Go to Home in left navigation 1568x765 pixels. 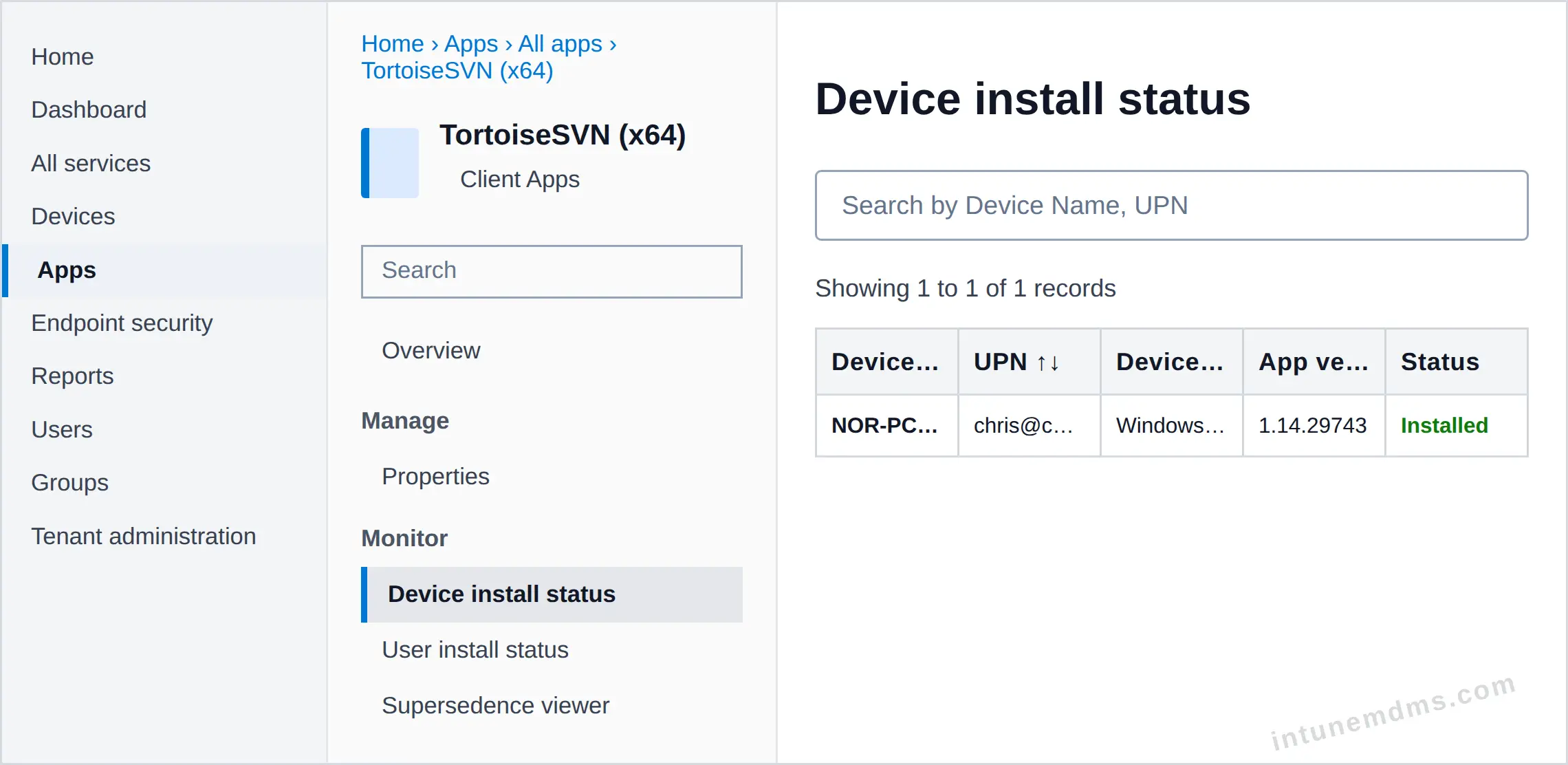tap(63, 56)
